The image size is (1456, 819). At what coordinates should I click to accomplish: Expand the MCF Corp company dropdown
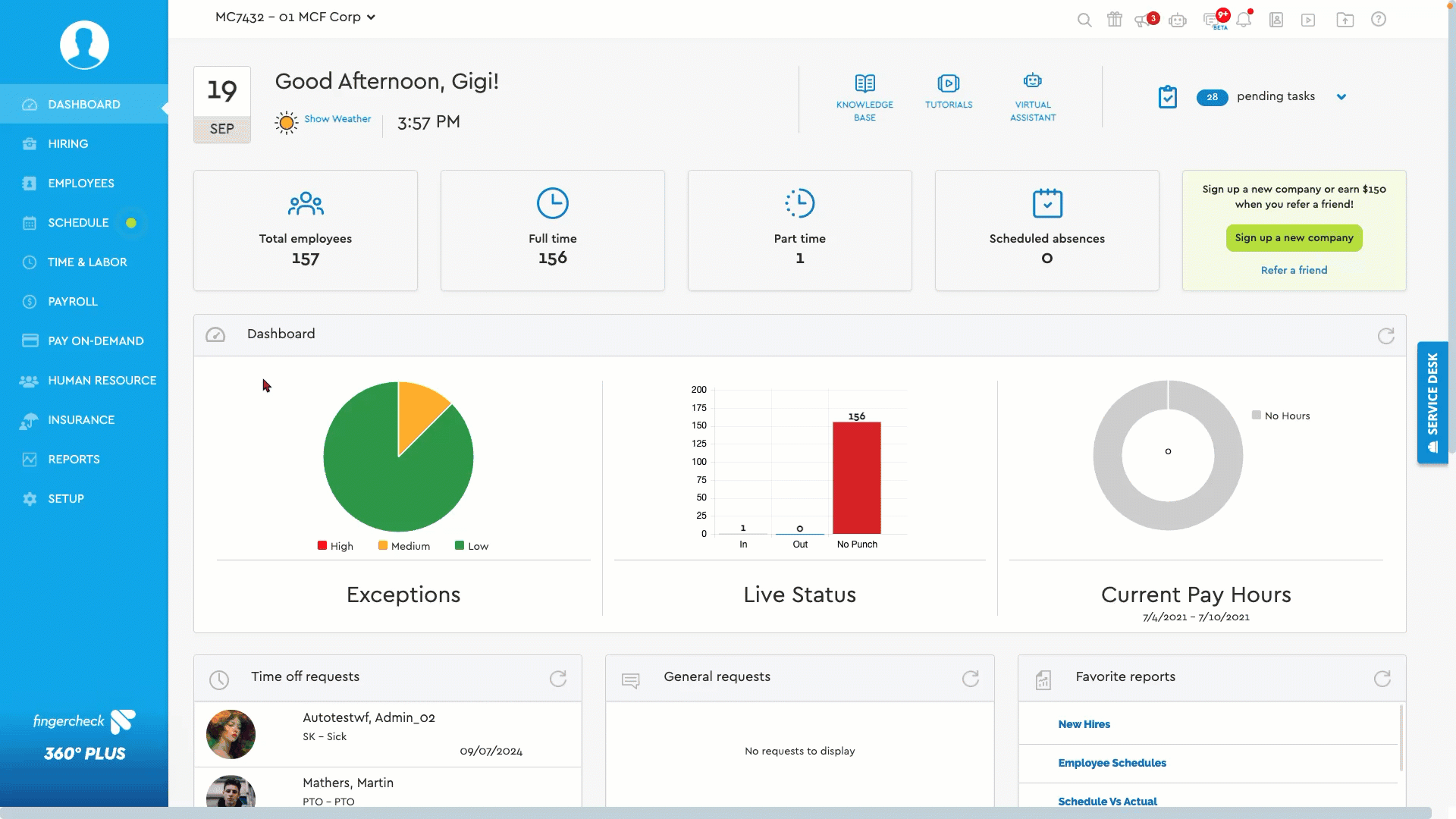point(371,17)
